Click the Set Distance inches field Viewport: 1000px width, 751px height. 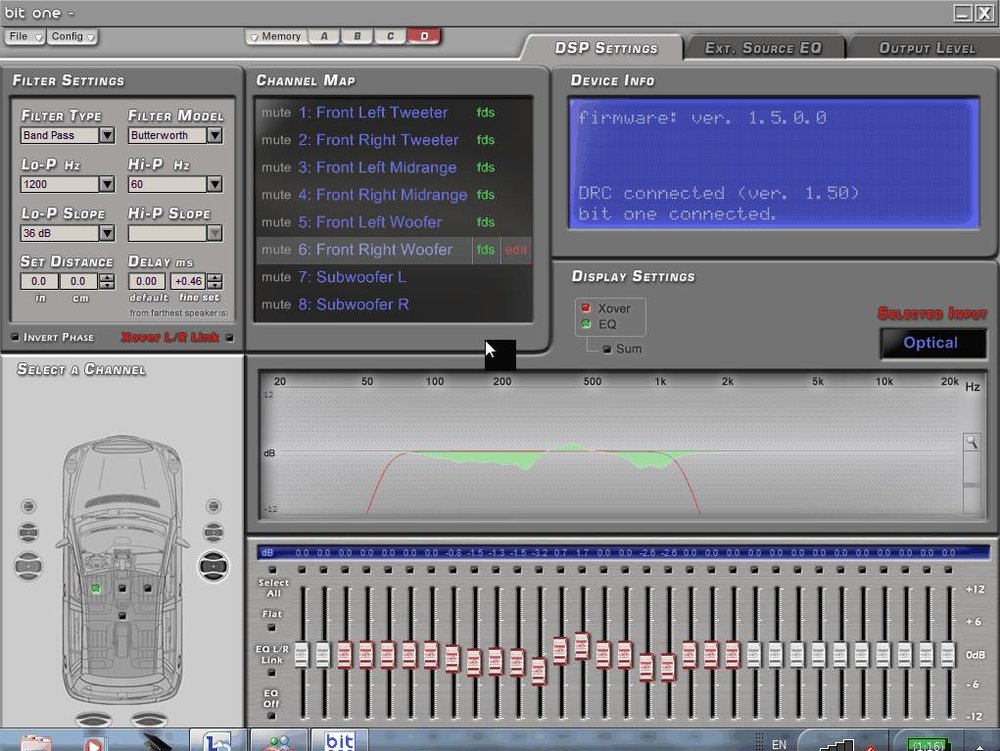39,281
